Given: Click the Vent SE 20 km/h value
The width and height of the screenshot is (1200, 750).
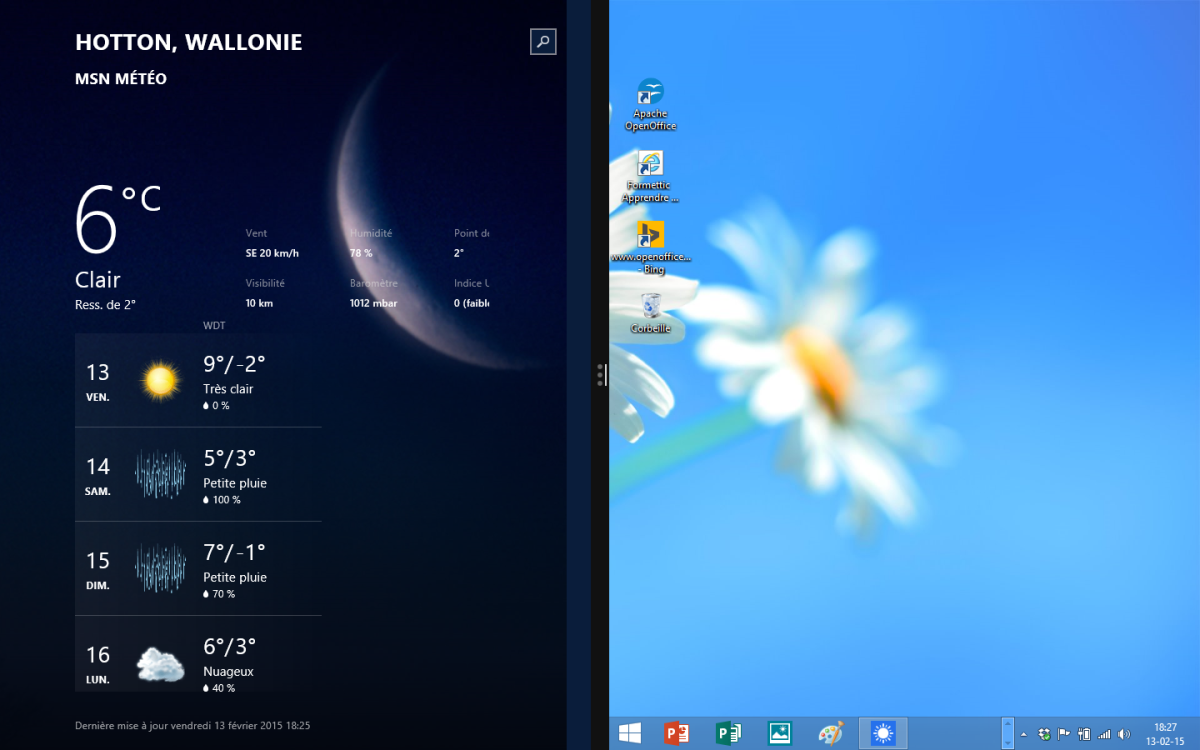Looking at the screenshot, I should [x=272, y=253].
